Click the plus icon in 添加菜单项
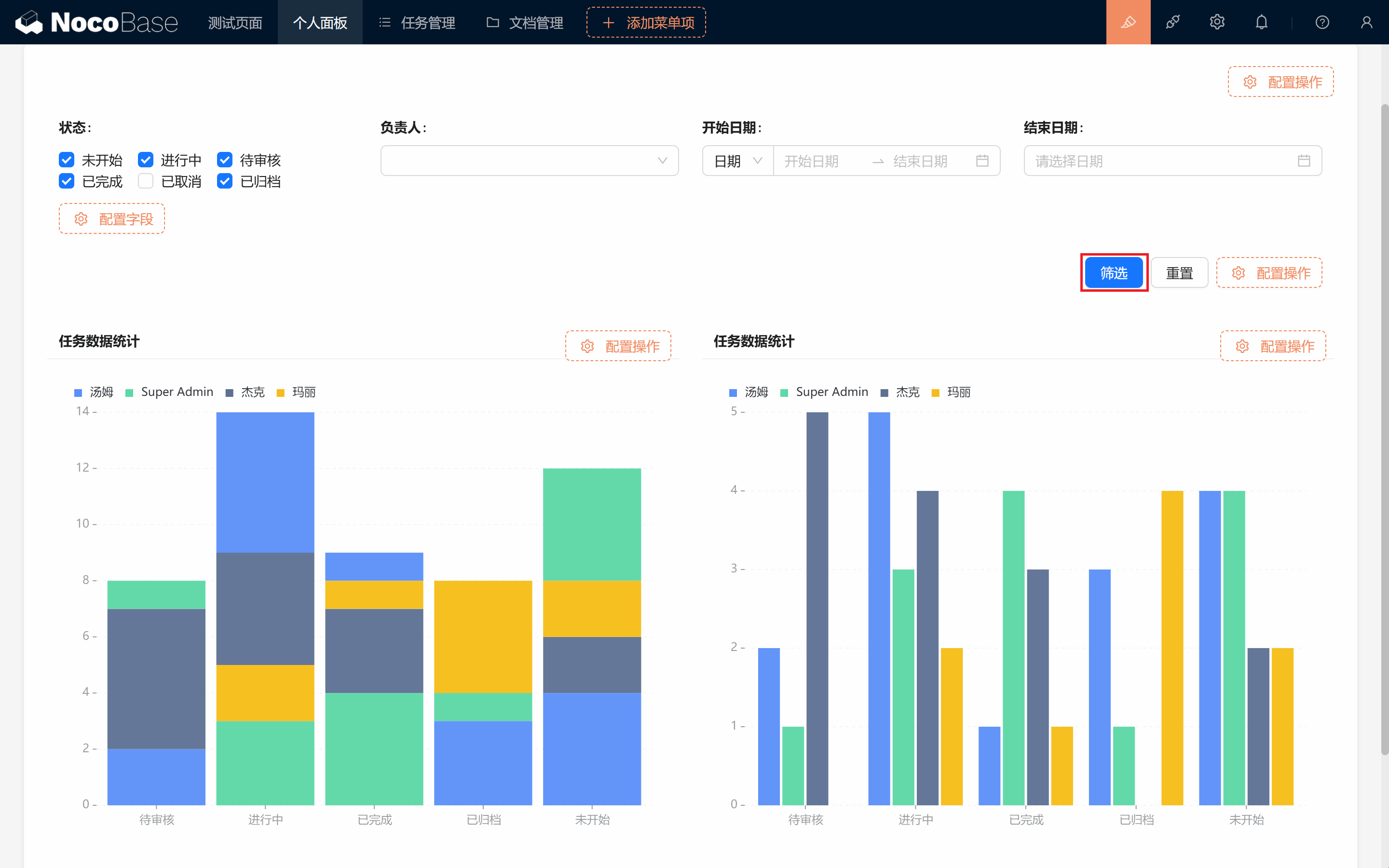This screenshot has width=1389, height=868. coord(608,22)
